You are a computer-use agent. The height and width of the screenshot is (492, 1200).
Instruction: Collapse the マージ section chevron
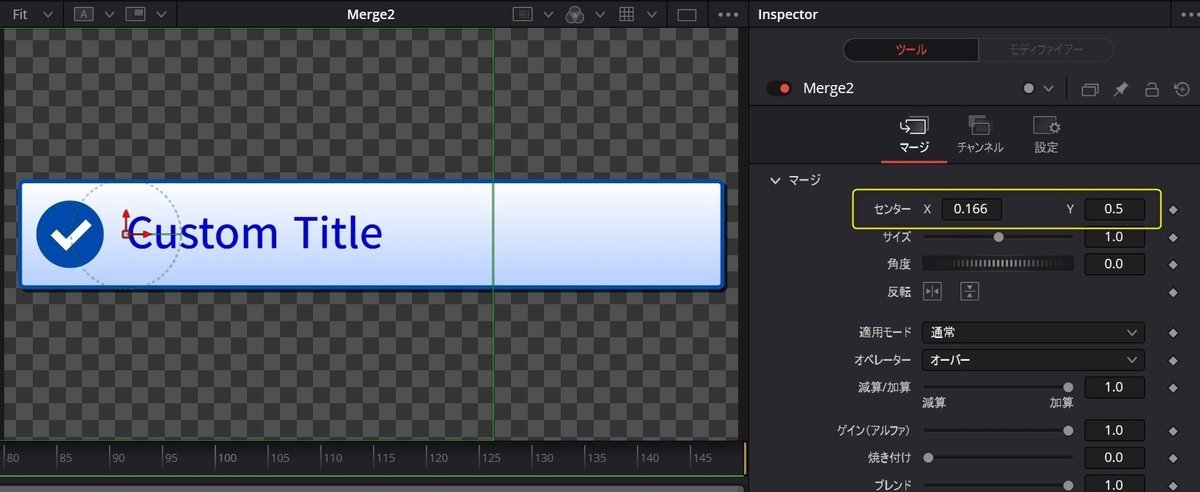[x=774, y=180]
